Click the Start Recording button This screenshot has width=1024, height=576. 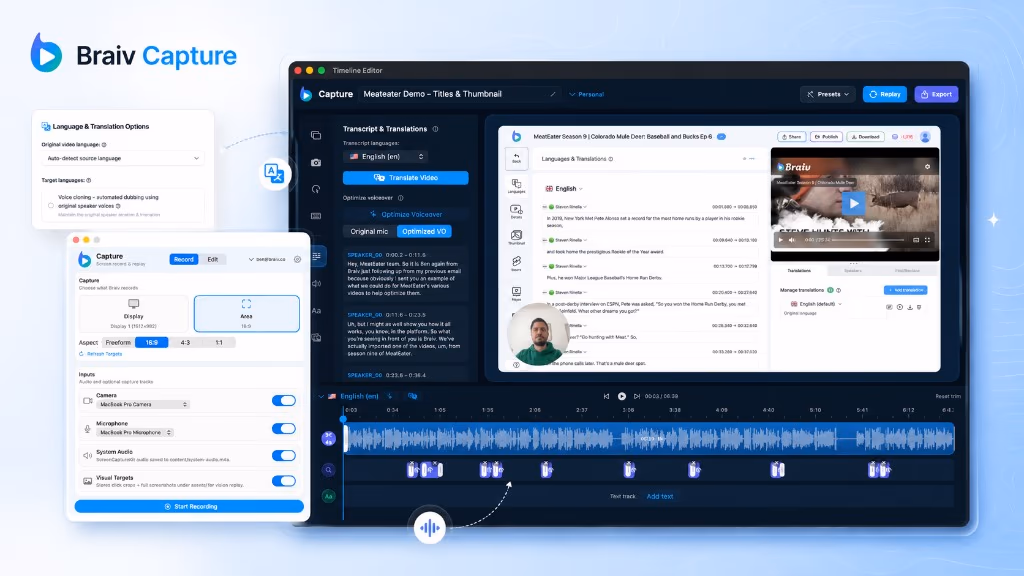189,506
